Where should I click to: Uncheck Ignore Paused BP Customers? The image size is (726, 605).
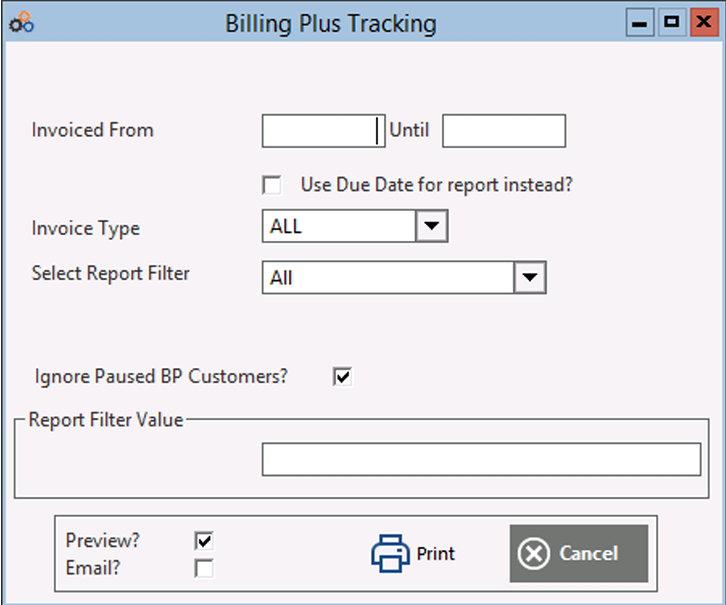tap(343, 376)
